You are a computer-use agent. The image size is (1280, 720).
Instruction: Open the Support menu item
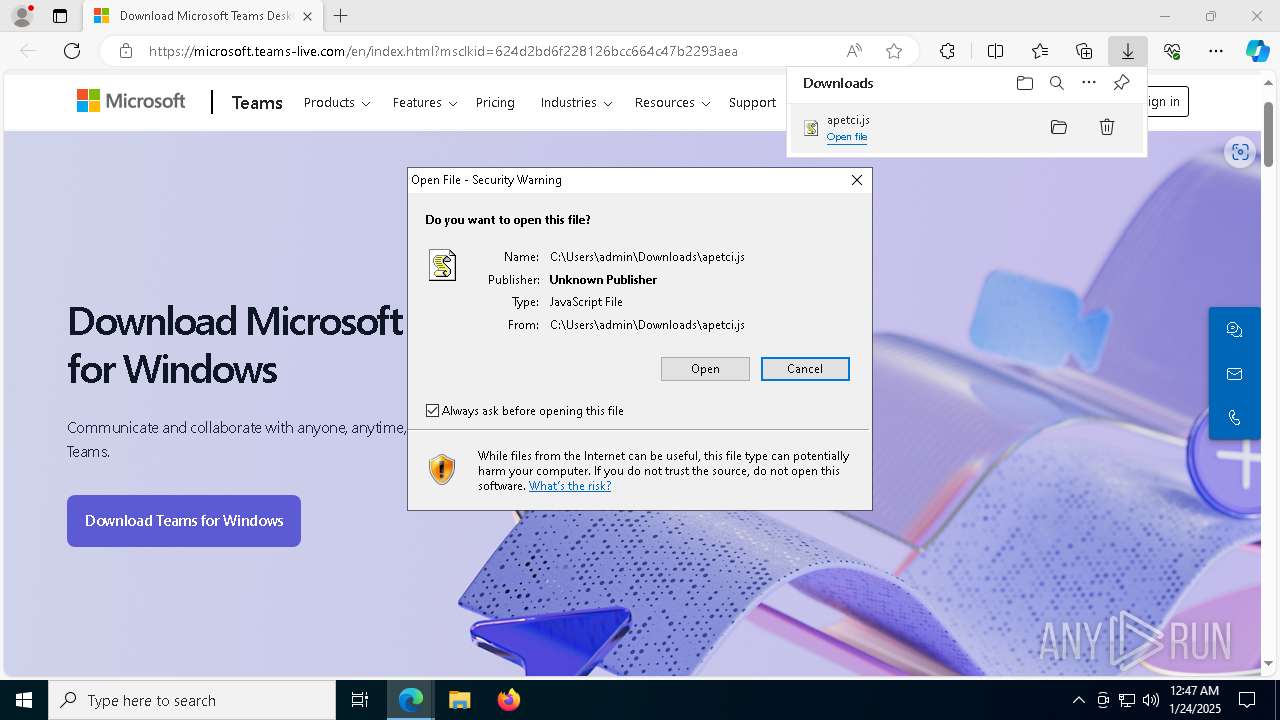(x=752, y=102)
